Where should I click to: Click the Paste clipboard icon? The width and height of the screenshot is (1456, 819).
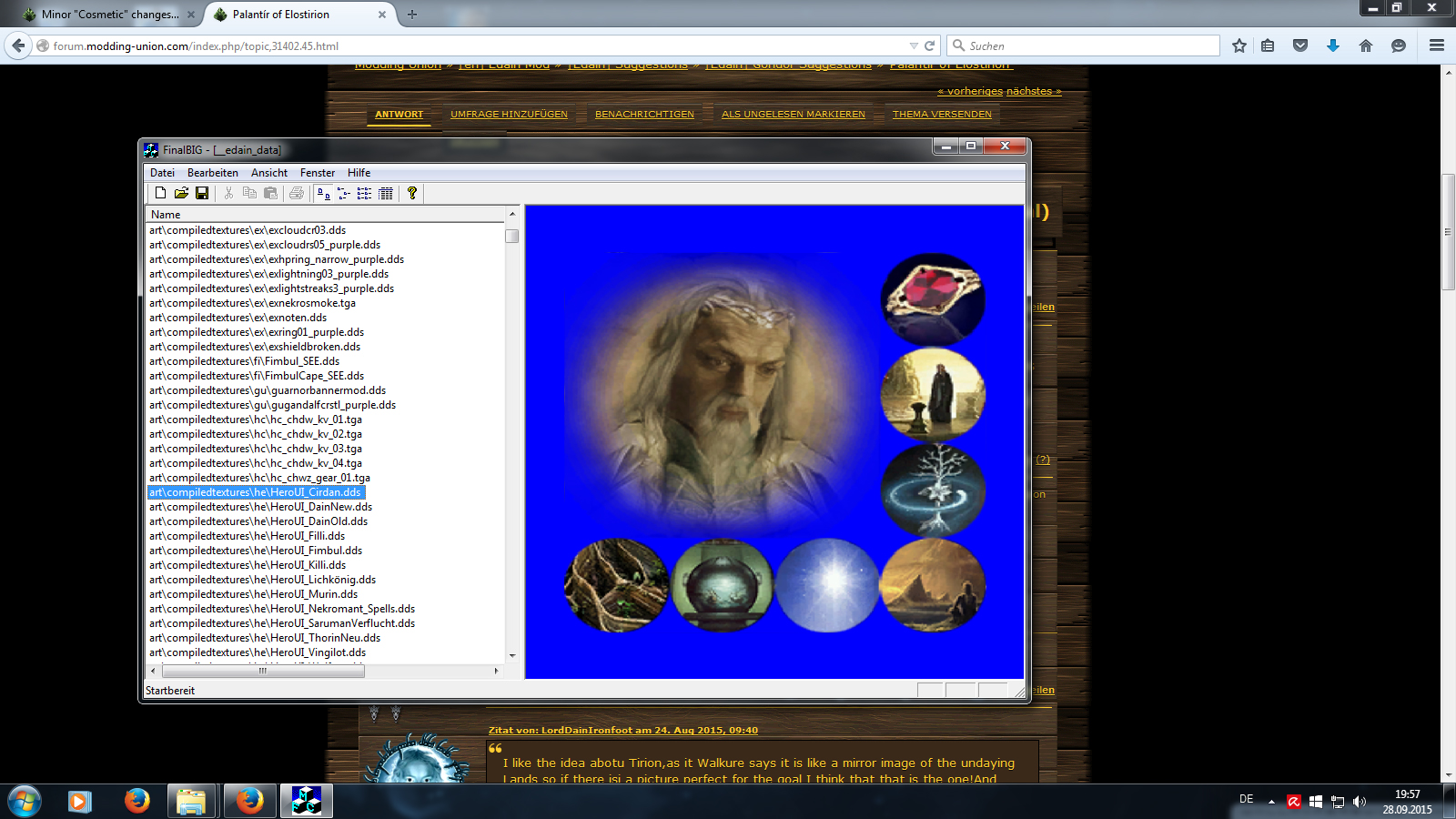270,193
